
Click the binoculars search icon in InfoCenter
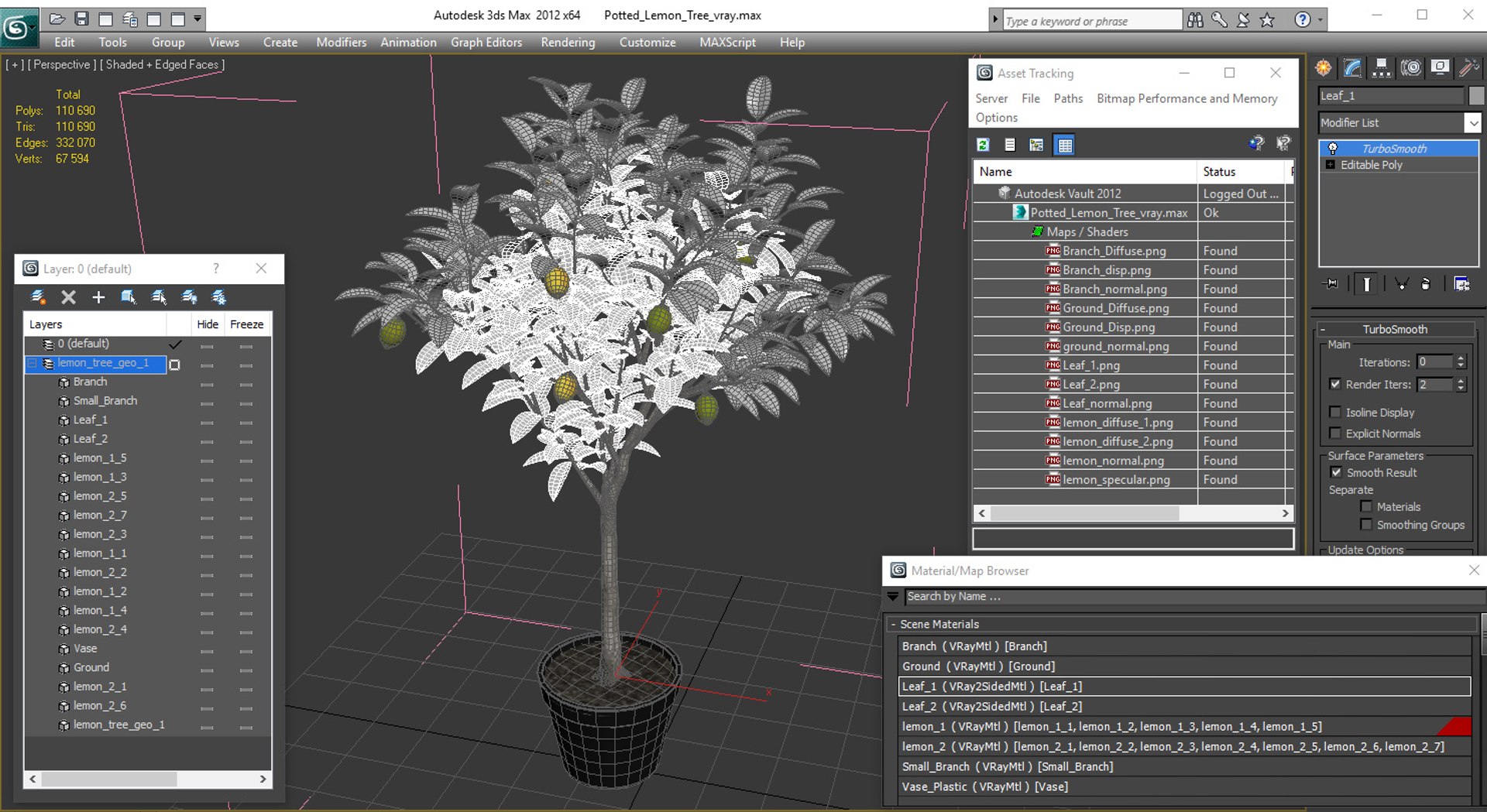point(1195,20)
